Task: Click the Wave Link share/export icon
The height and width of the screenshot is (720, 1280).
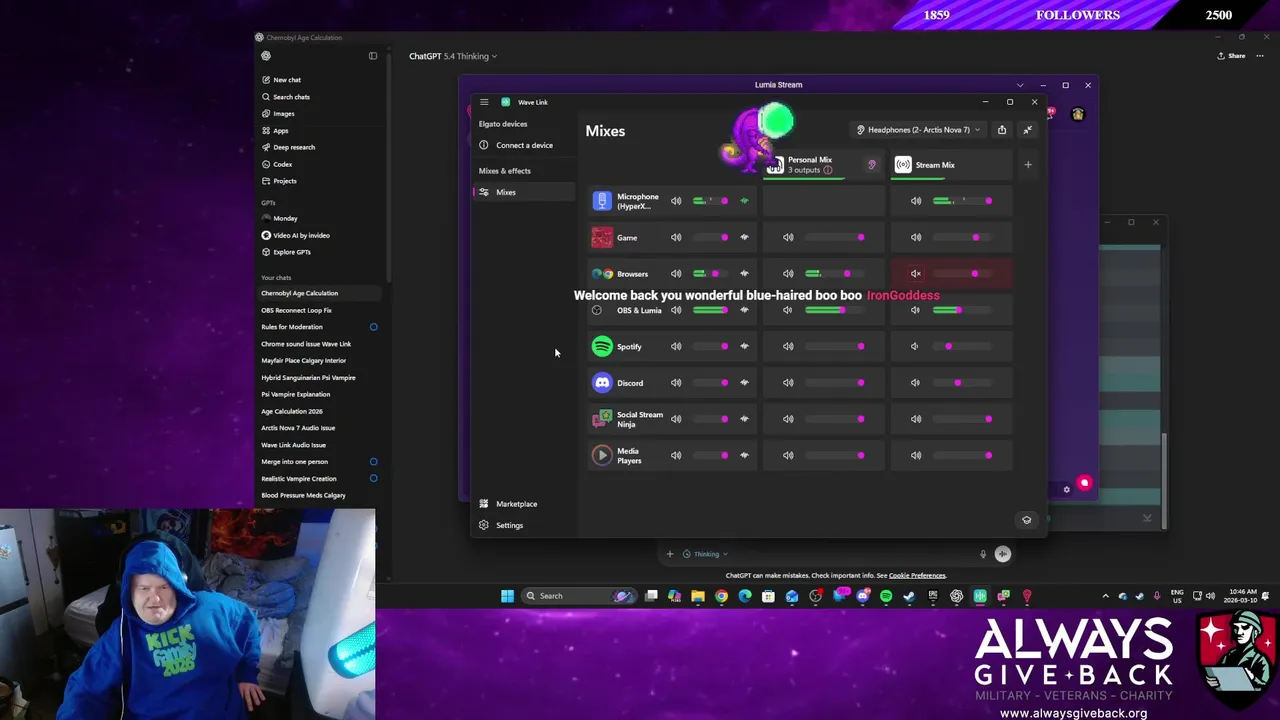Action: point(1002,130)
